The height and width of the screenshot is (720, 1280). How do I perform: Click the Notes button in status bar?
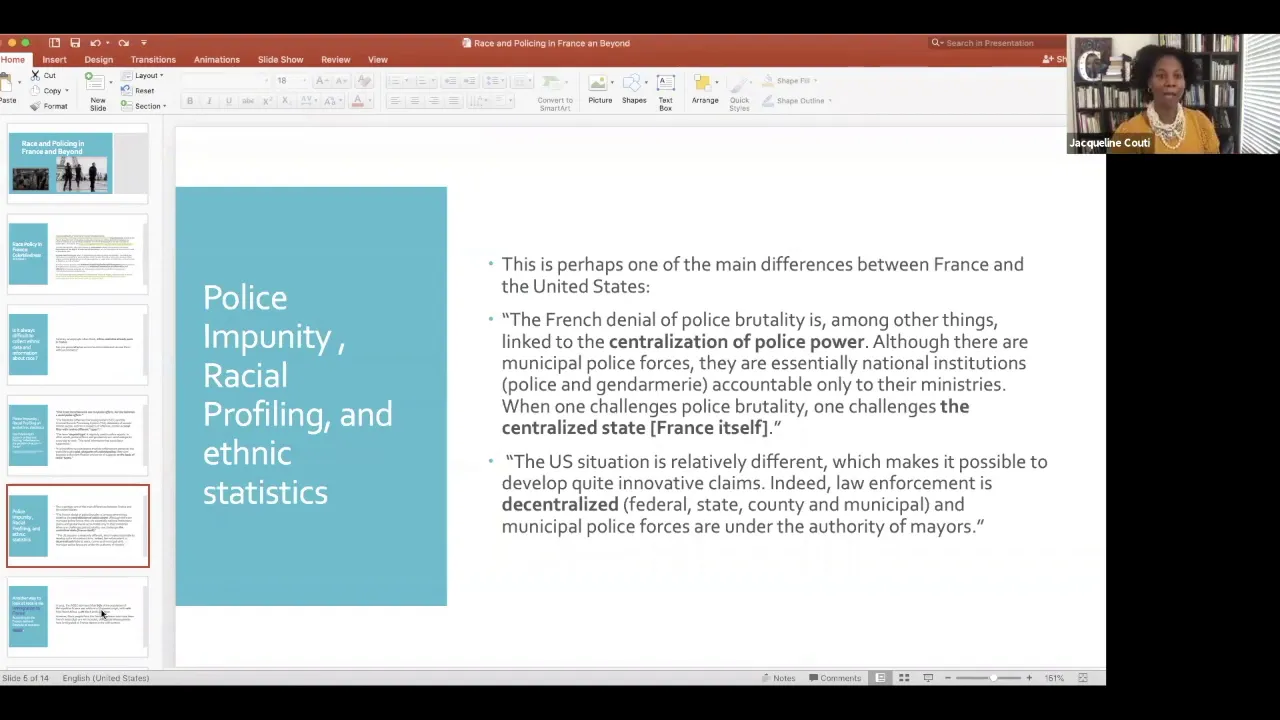[778, 678]
